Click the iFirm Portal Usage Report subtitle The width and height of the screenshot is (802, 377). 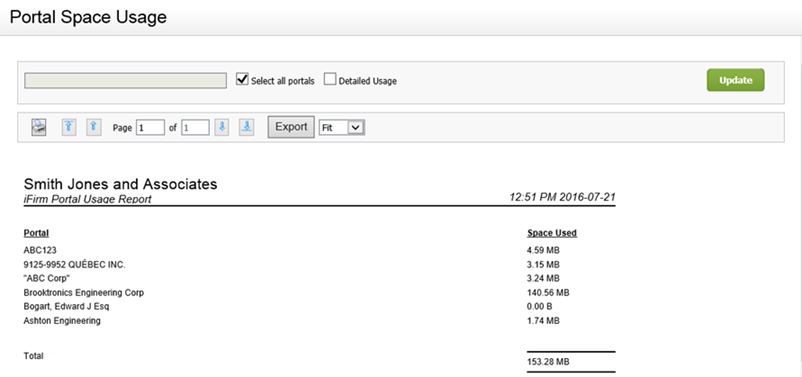click(87, 199)
